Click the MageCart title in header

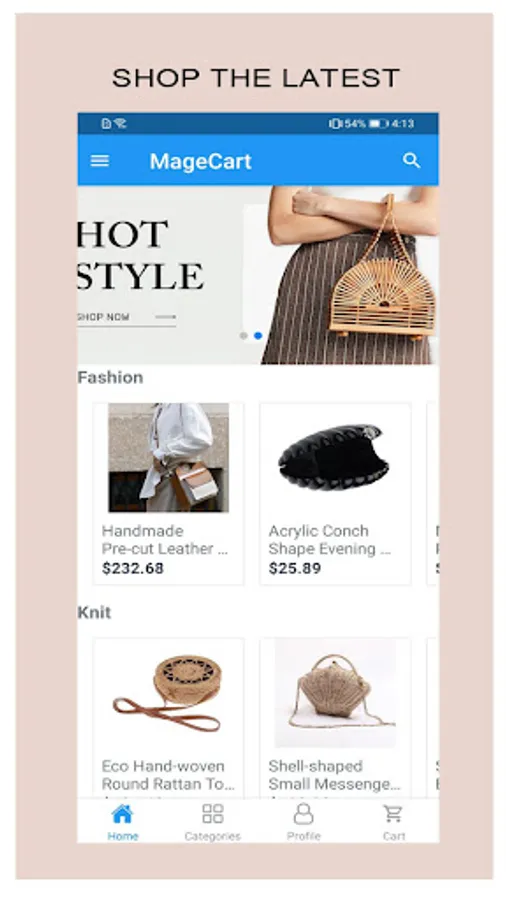point(201,161)
